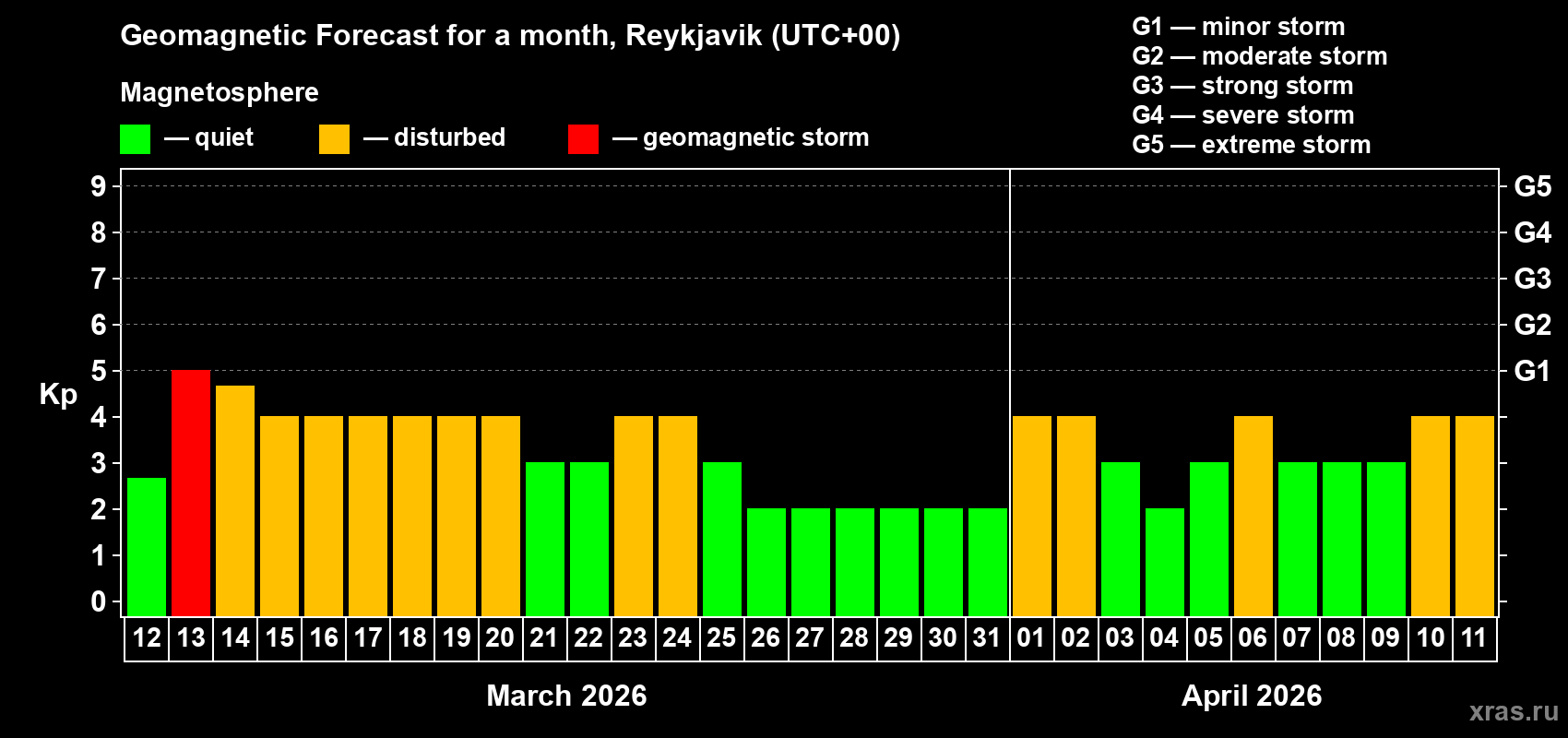Click the orange disturbed legend swatch

tap(334, 139)
